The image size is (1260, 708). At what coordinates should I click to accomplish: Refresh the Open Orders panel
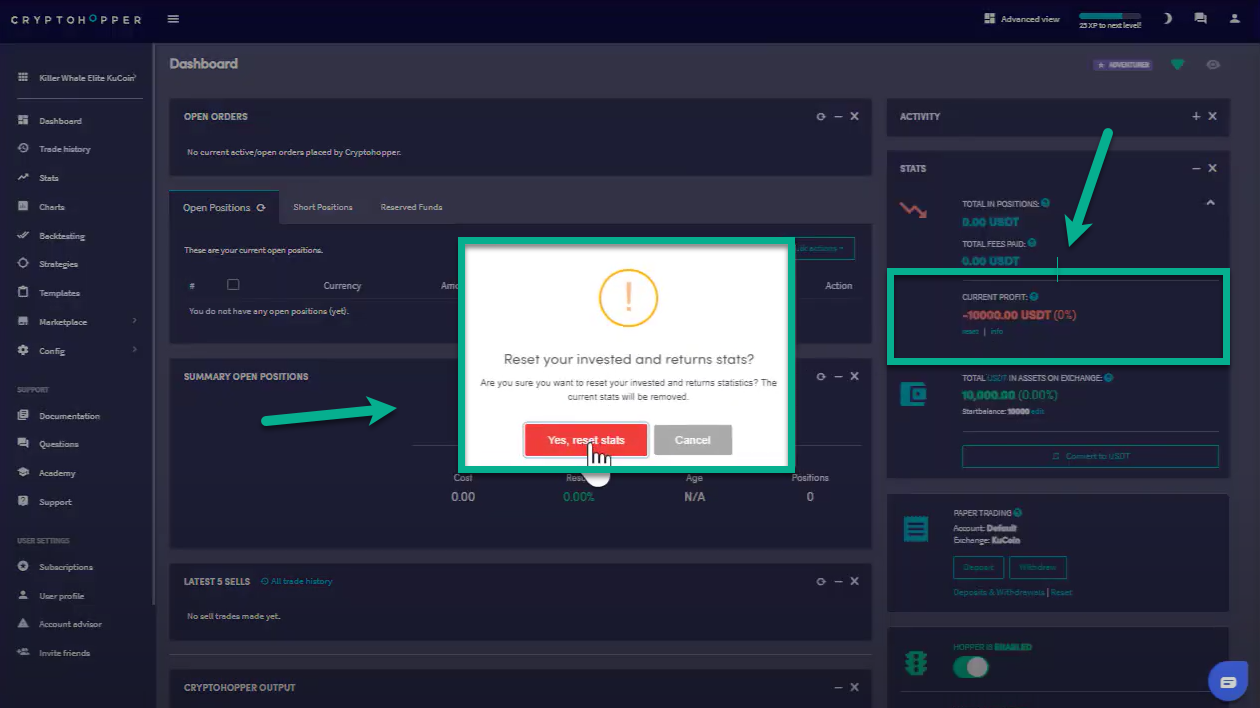click(821, 116)
